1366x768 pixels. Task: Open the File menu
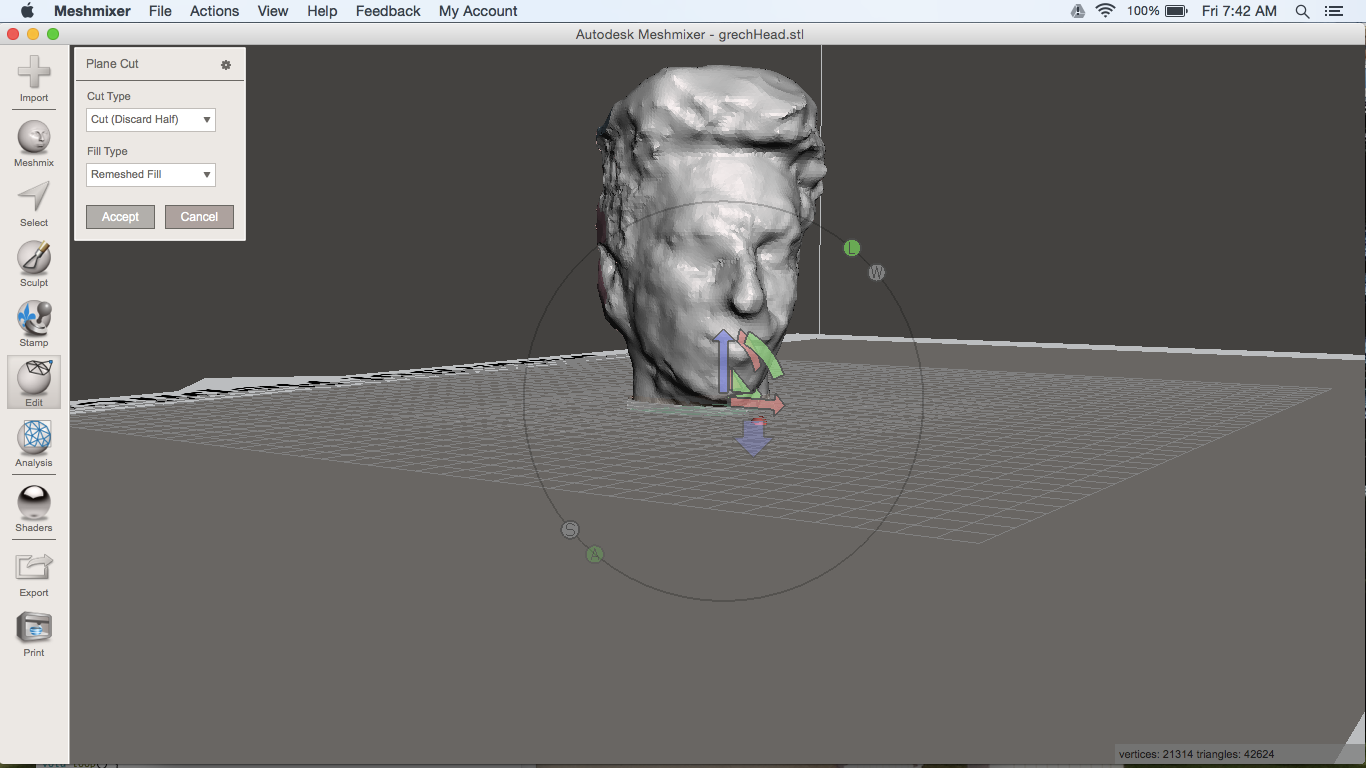160,11
